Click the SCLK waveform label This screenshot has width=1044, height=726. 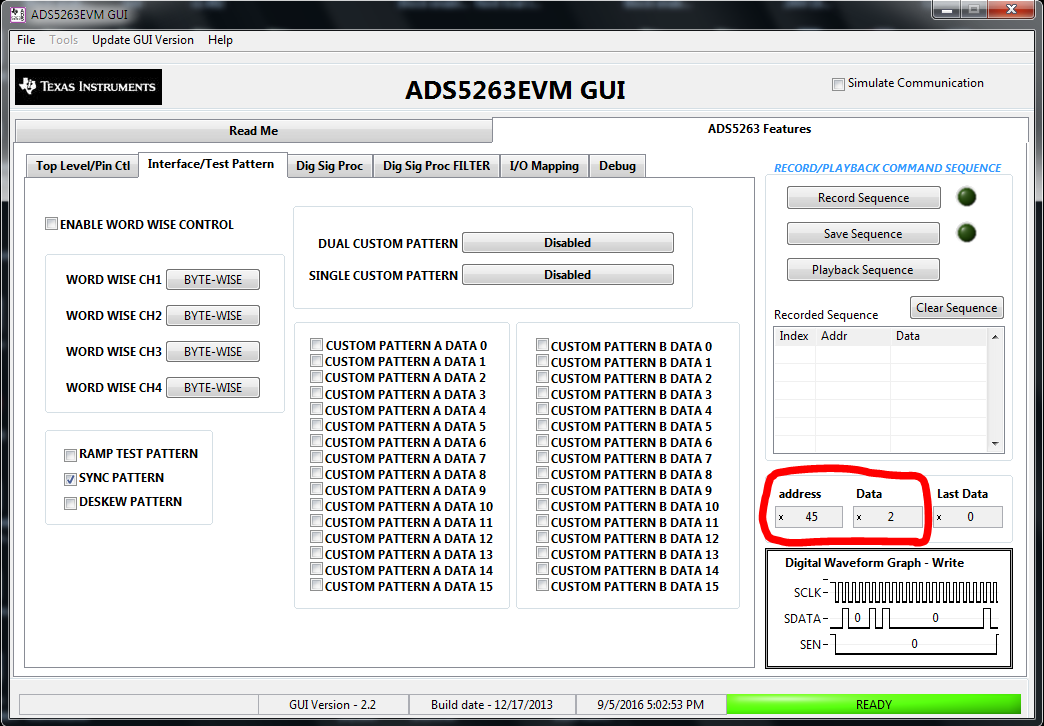[x=808, y=593]
